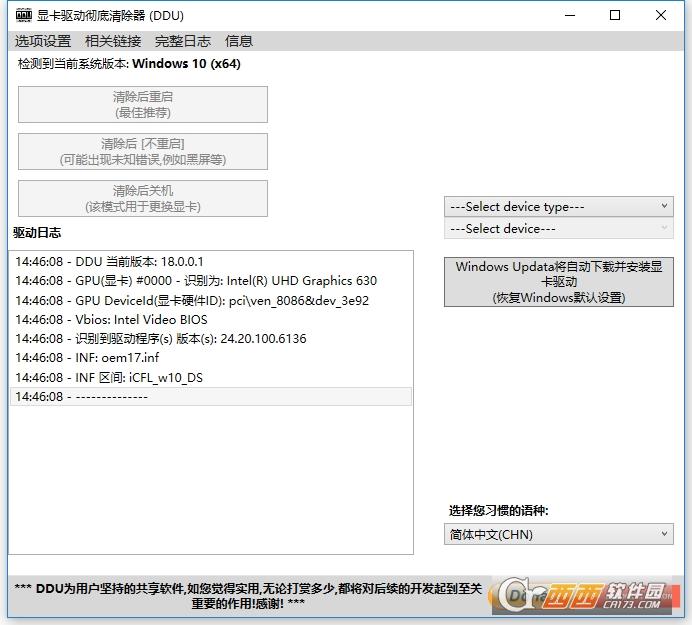Select the dashed separator log row
Screen dimensions: 692x625
[211, 397]
